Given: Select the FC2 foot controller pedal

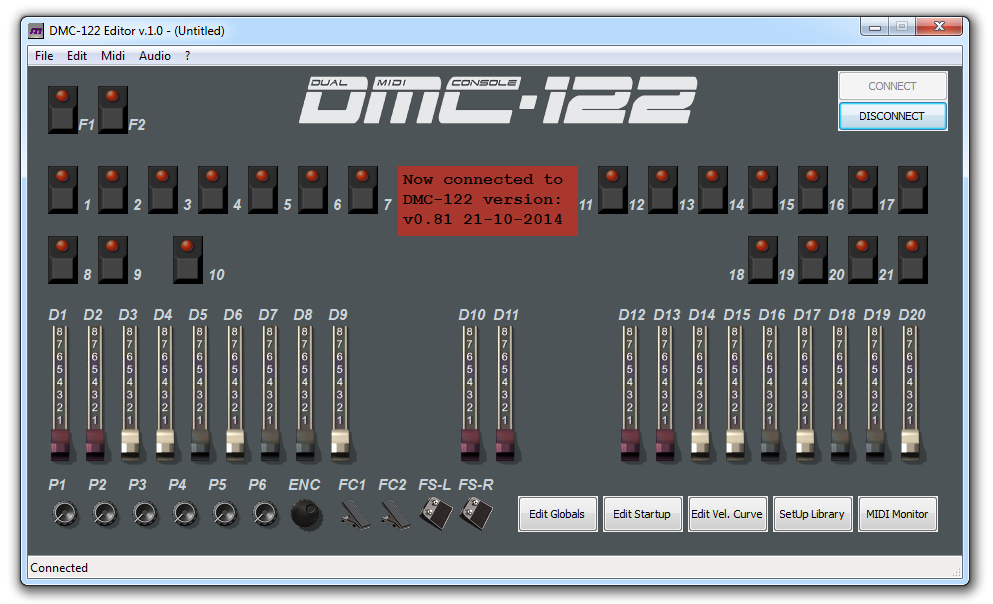Looking at the screenshot, I should pyautogui.click(x=395, y=514).
